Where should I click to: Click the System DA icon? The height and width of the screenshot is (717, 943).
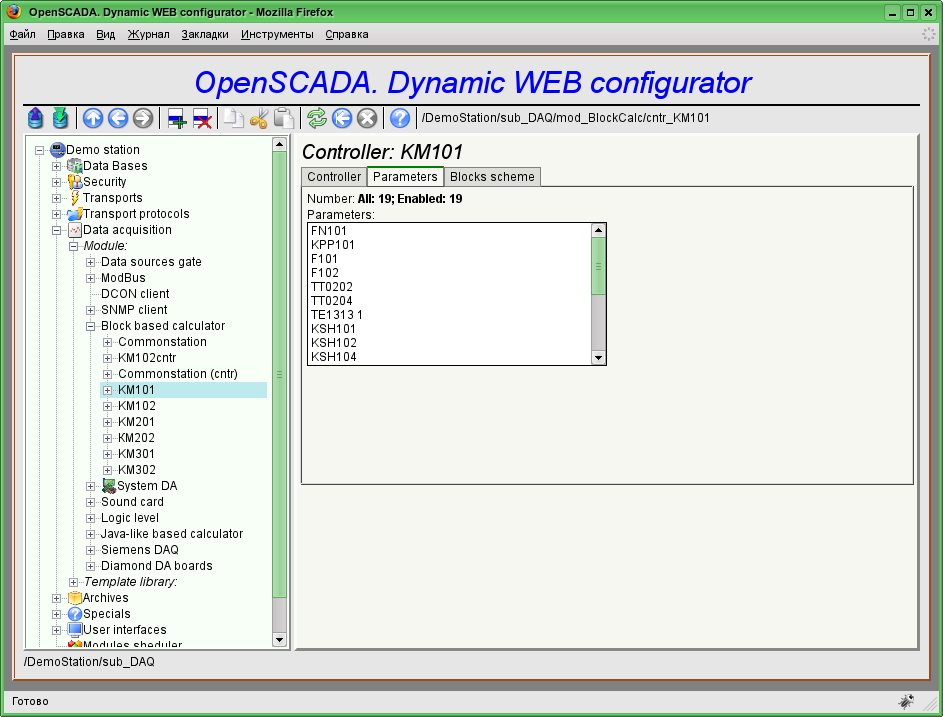pos(109,485)
